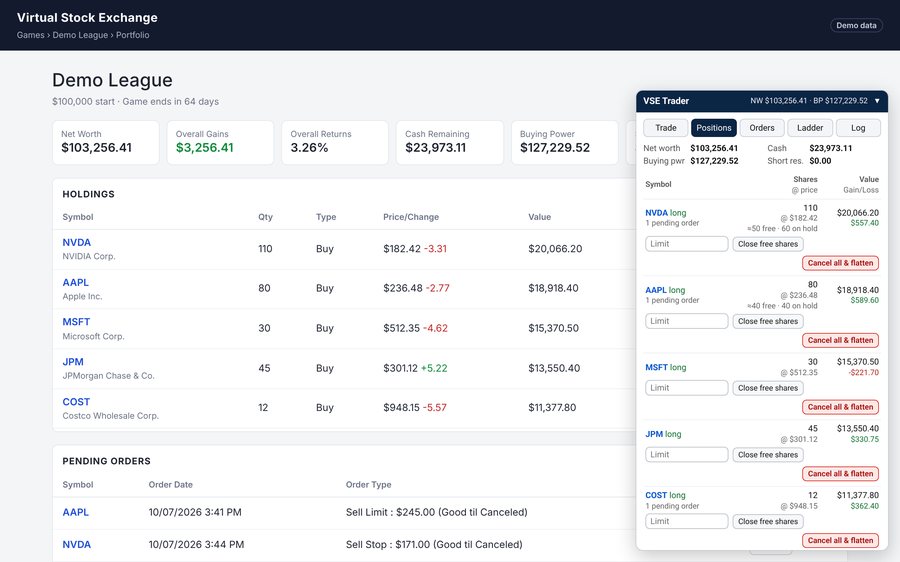Click the JPM price change +5.22
The width and height of the screenshot is (900, 562).
pos(434,368)
